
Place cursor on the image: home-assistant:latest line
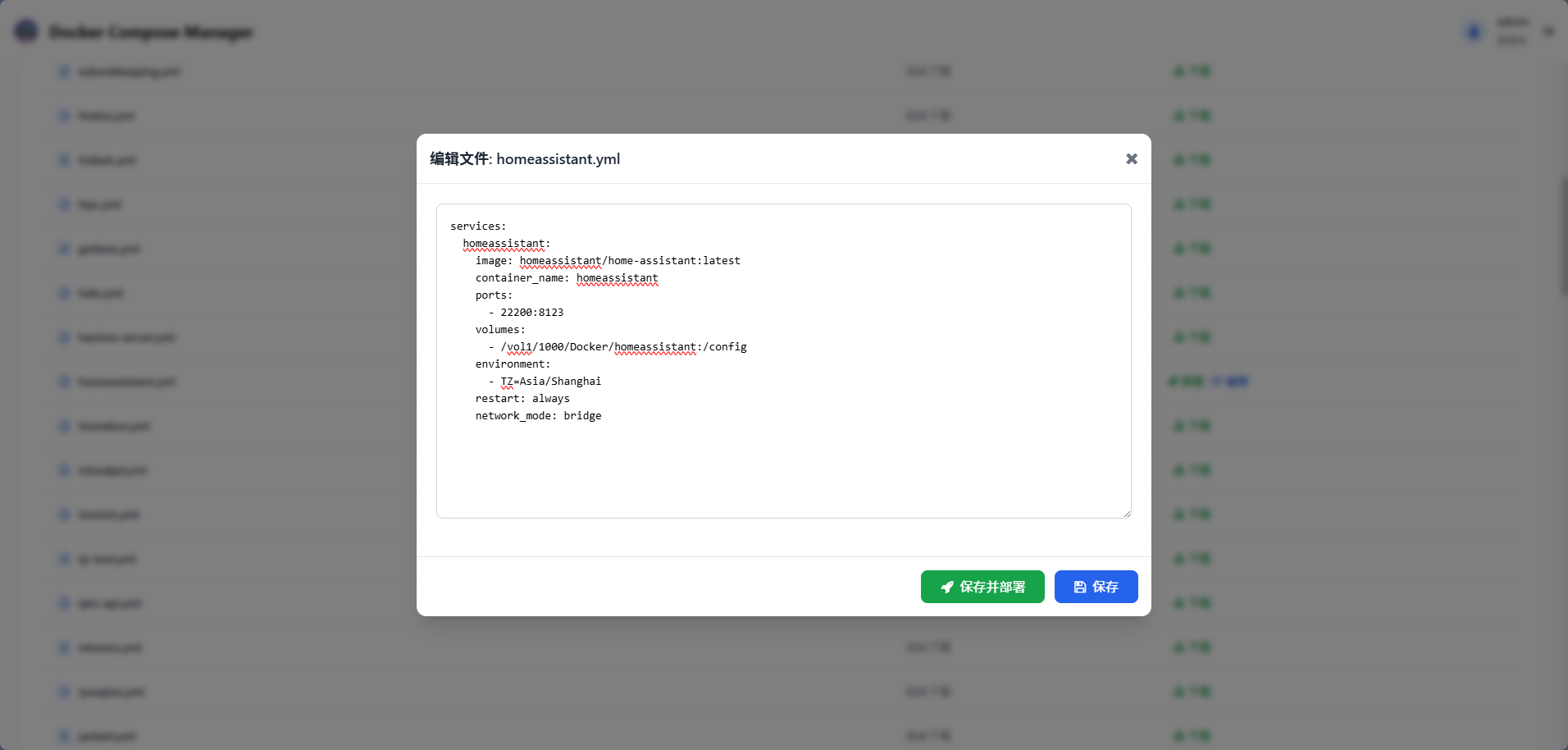[608, 261]
